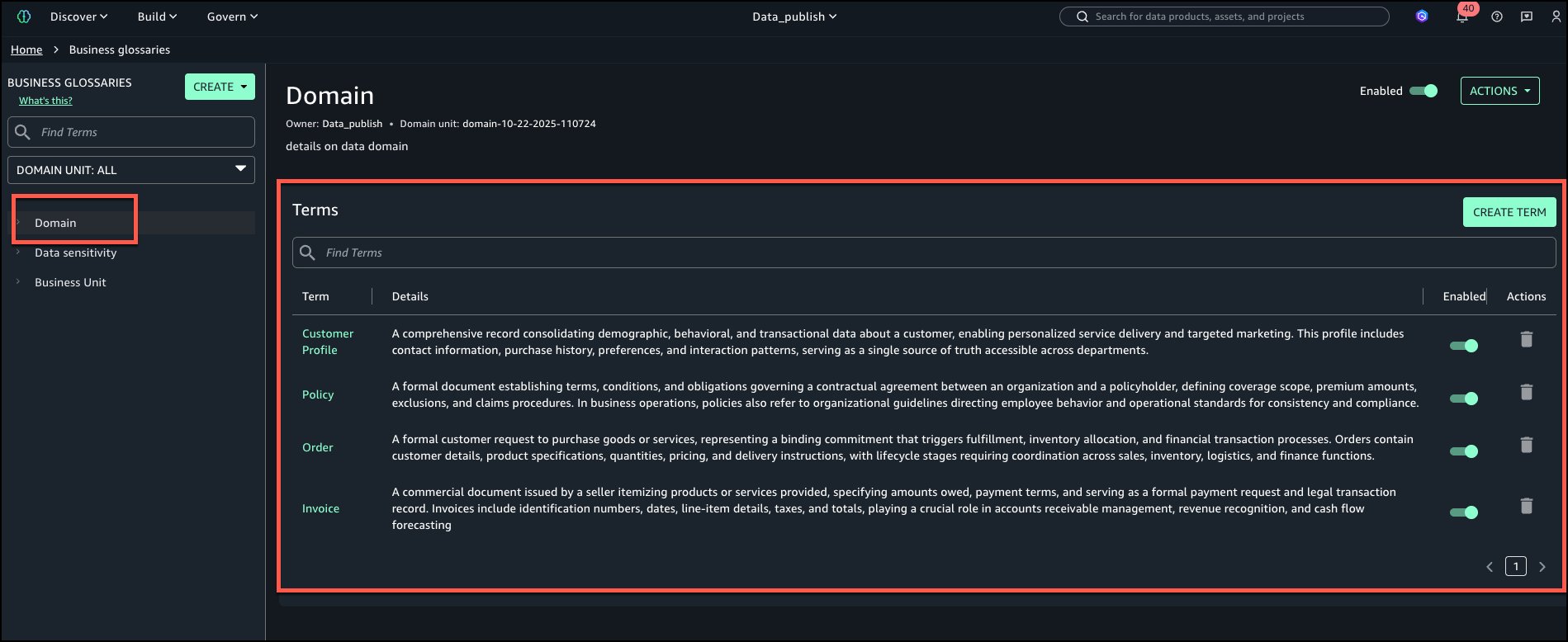The height and width of the screenshot is (642, 1568).
Task: Open the Build menu
Action: [157, 17]
